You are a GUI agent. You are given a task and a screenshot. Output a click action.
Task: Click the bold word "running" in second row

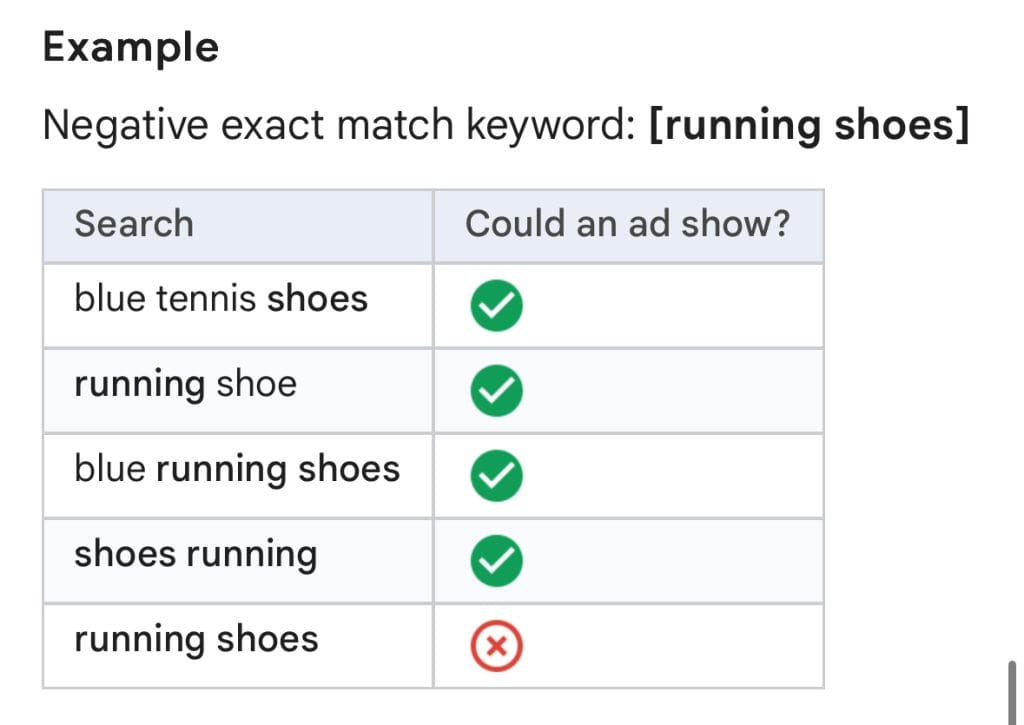tap(139, 384)
